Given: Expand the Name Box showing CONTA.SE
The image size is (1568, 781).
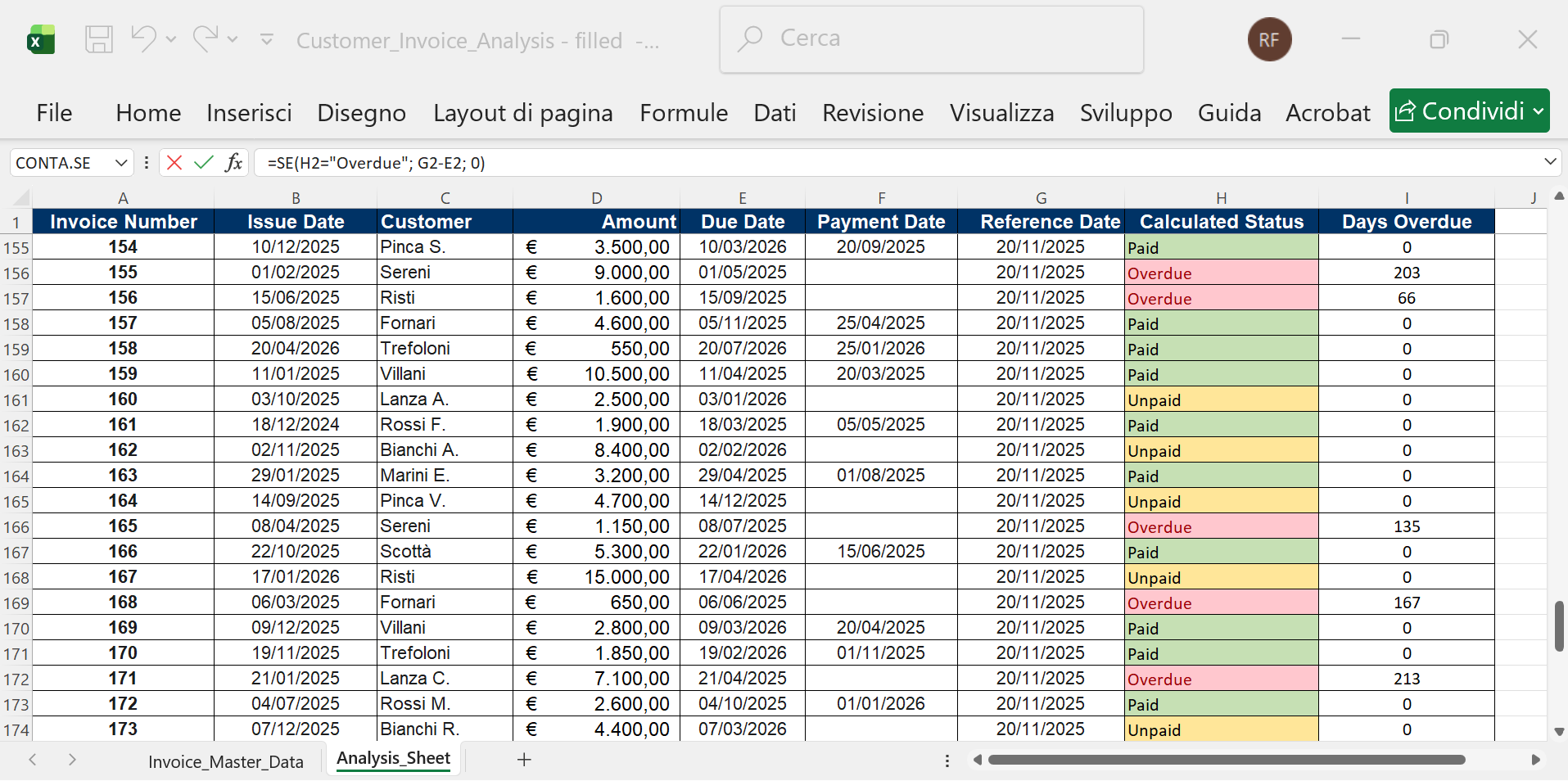Looking at the screenshot, I should 120,162.
